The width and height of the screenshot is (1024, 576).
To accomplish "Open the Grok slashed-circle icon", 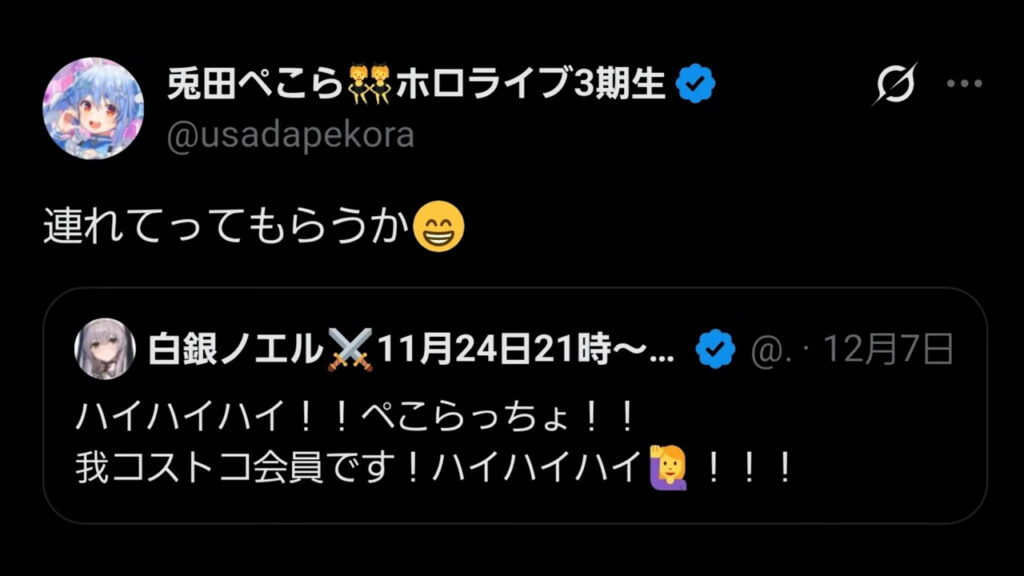I will click(895, 84).
